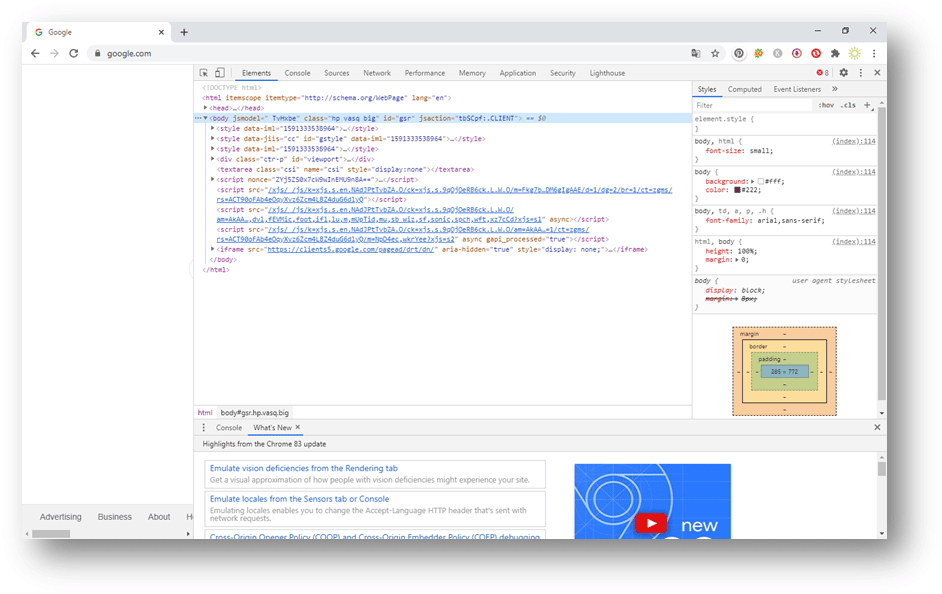Open DevTools settings gear
The width and height of the screenshot is (942, 594).
[843, 73]
